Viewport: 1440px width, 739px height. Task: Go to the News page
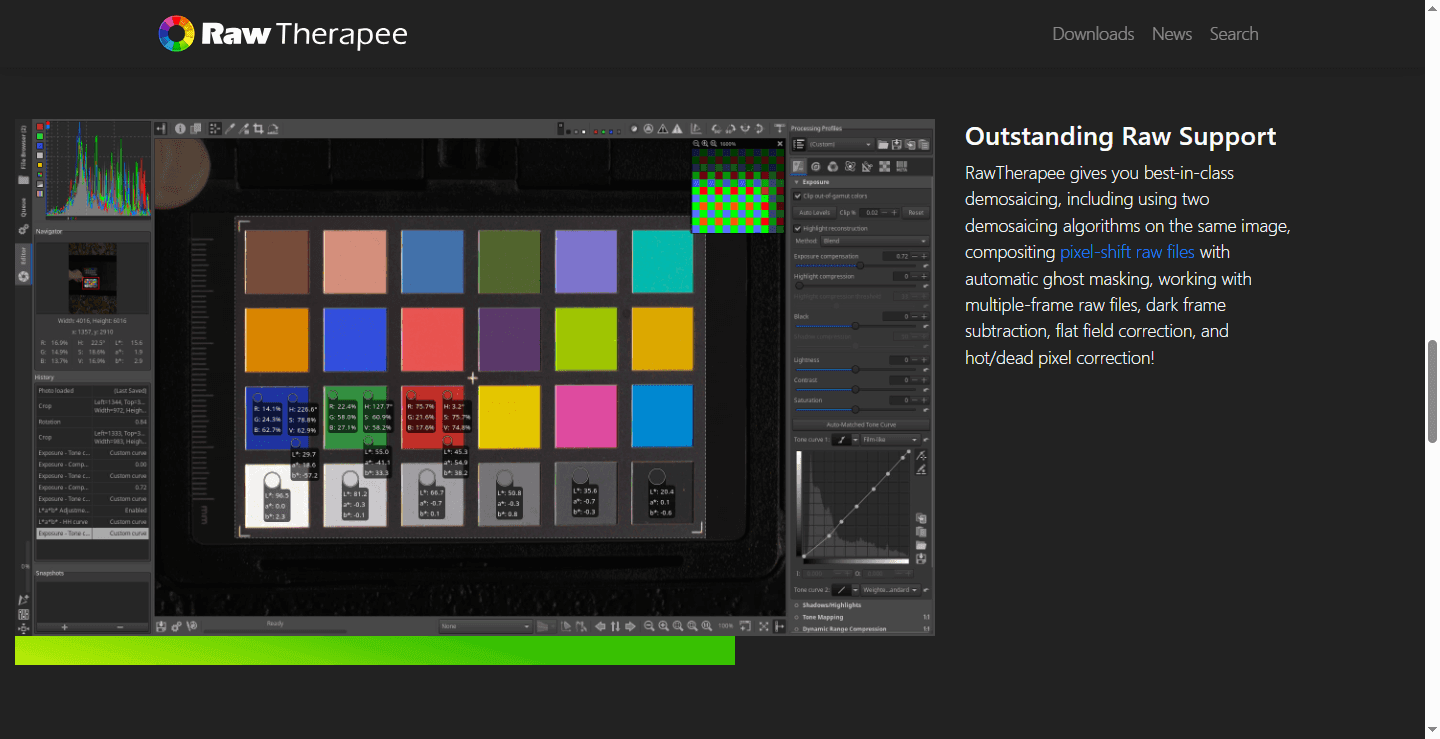1172,34
